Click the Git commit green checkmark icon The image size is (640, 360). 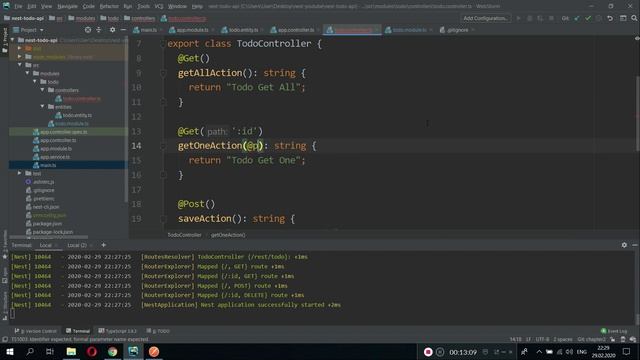tap(588, 18)
